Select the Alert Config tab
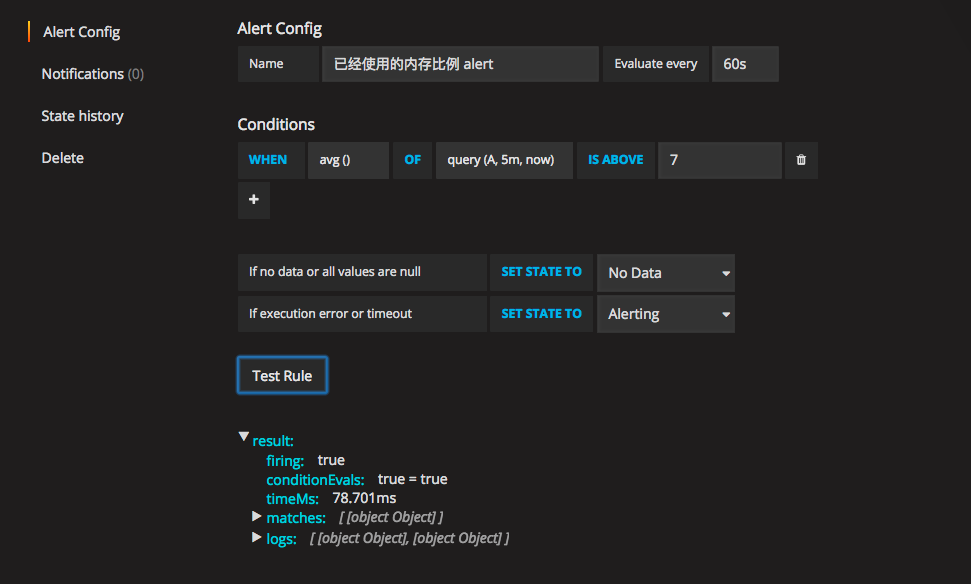Image resolution: width=971 pixels, height=584 pixels. tap(81, 32)
